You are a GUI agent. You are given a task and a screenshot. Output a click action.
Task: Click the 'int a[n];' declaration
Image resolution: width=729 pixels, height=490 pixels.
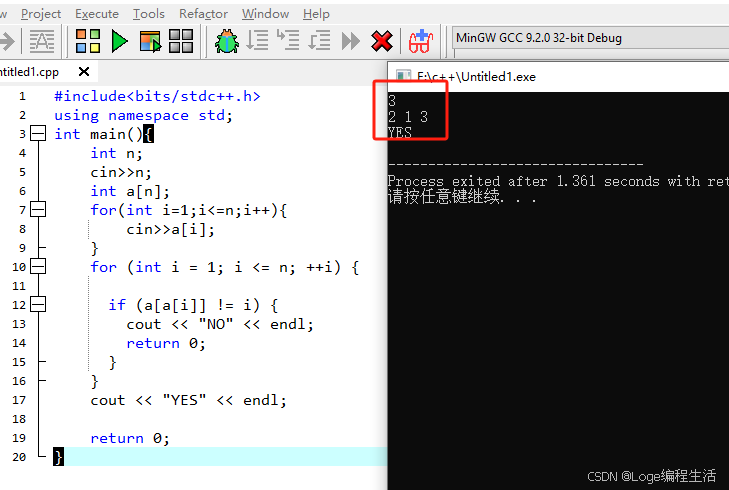(x=130, y=191)
